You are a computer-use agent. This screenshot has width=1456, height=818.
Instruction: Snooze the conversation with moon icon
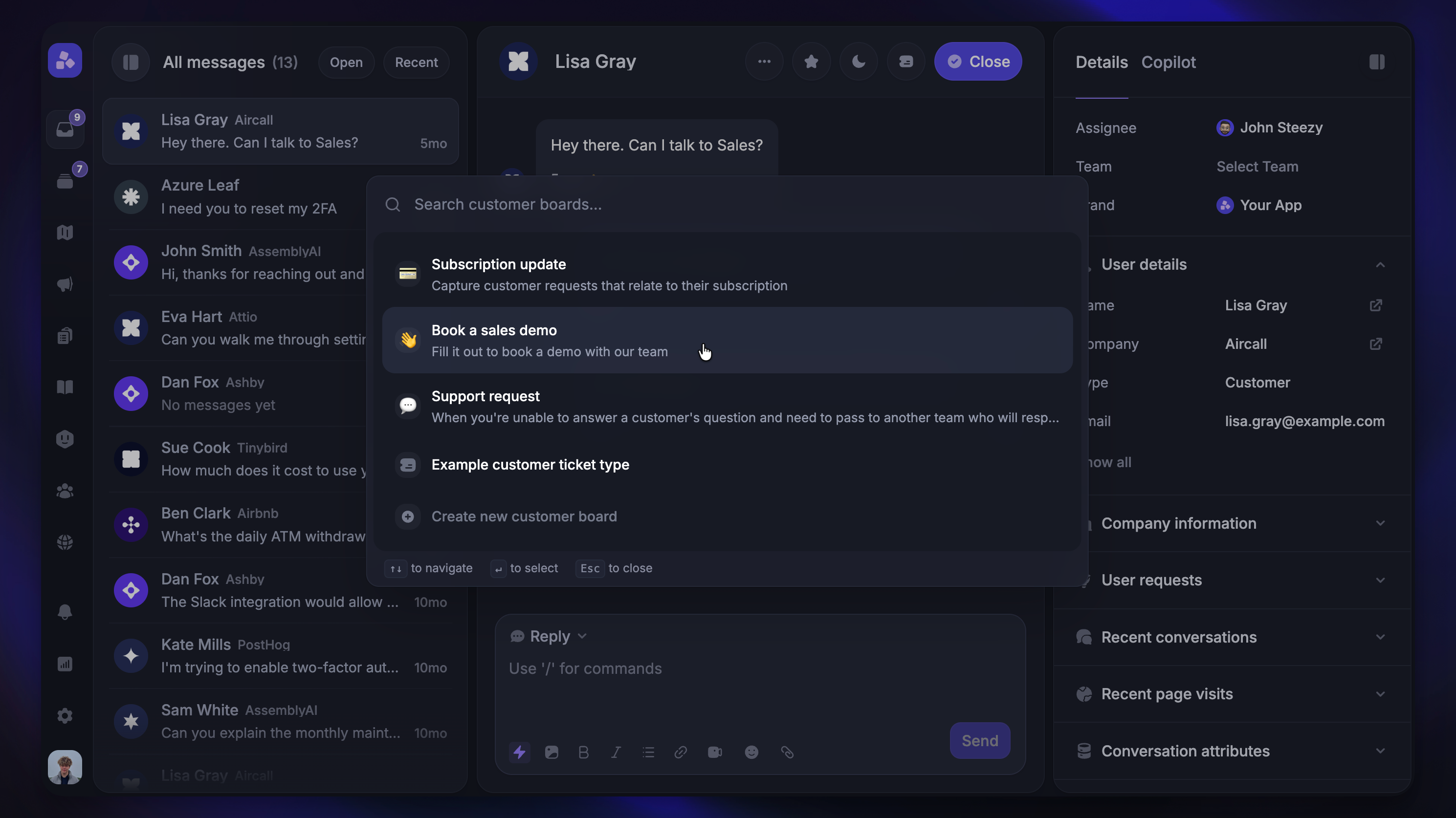(859, 62)
